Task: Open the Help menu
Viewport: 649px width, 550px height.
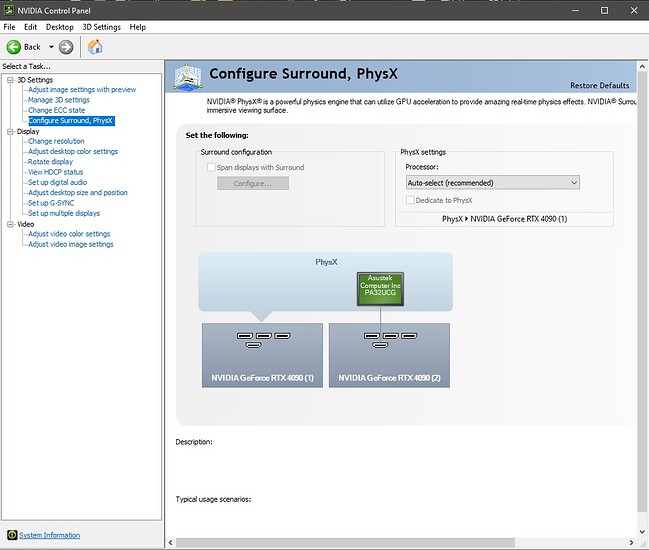Action: tap(137, 27)
